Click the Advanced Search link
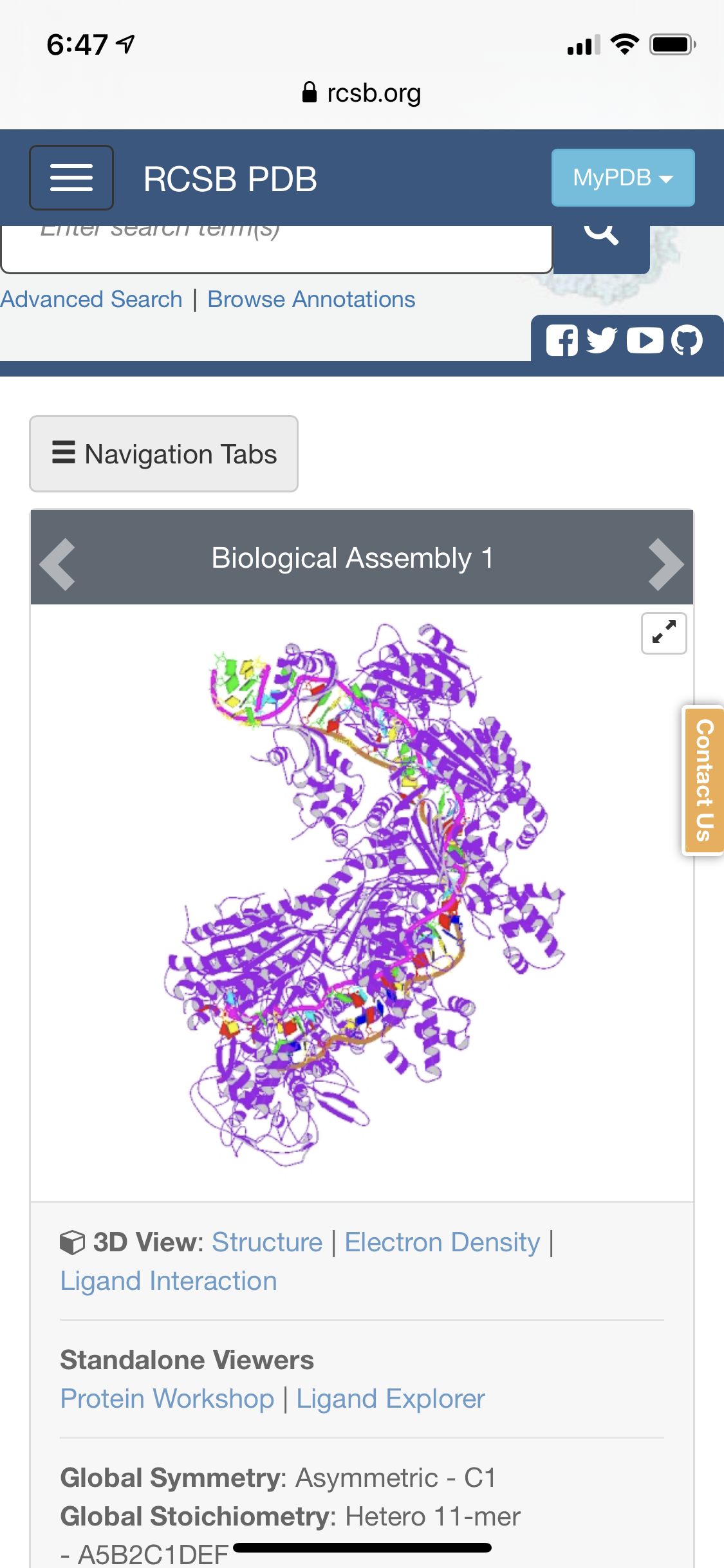Image resolution: width=724 pixels, height=1568 pixels. tap(91, 299)
